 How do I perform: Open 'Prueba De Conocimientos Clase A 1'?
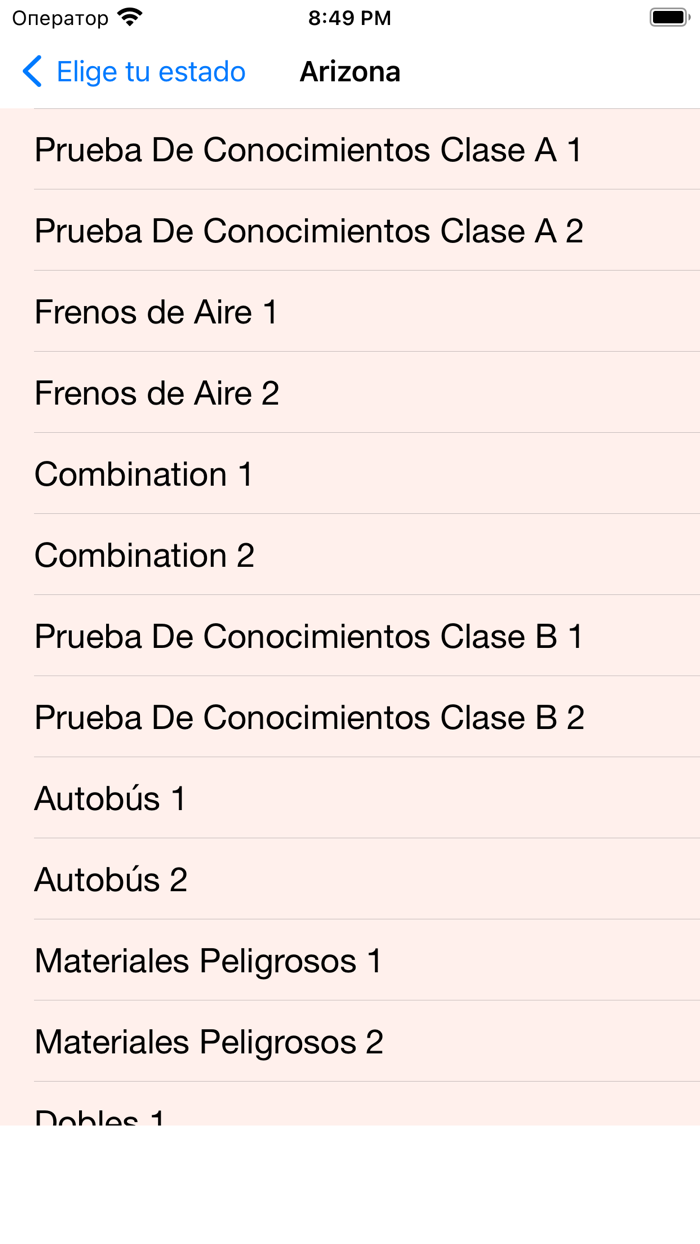pos(309,149)
